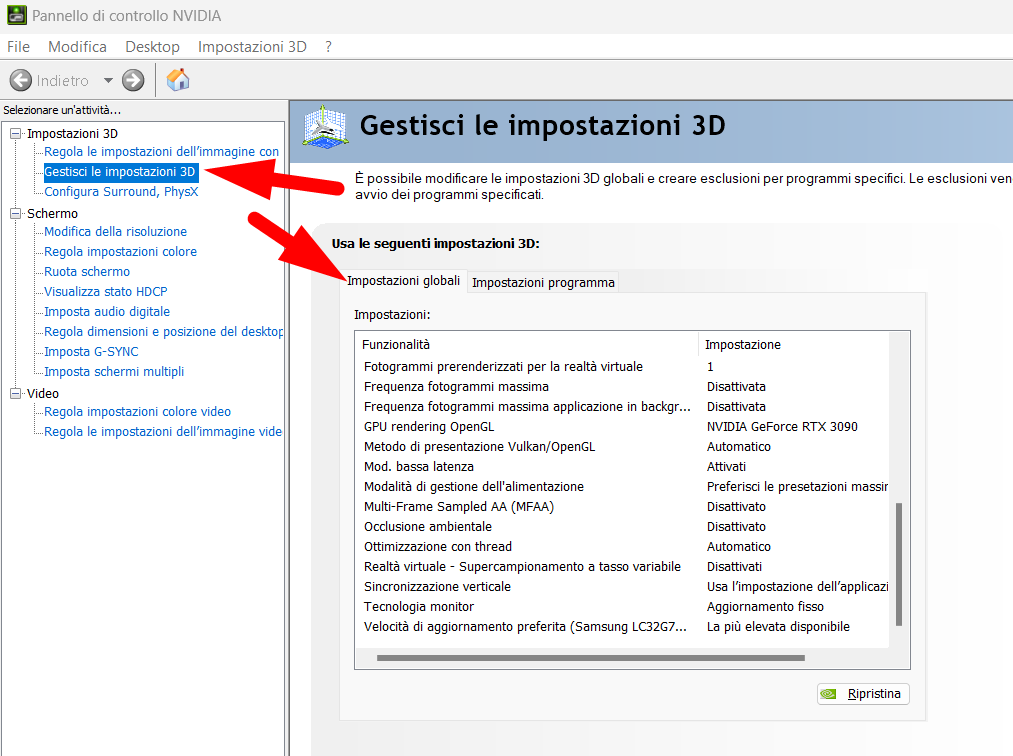Click the Back arrow icon (Indietro)
1013x756 pixels.
(21, 80)
